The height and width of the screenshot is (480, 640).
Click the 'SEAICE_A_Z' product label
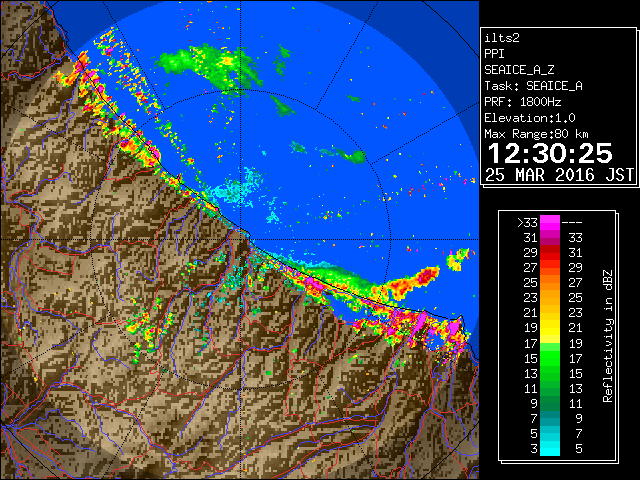[519, 70]
